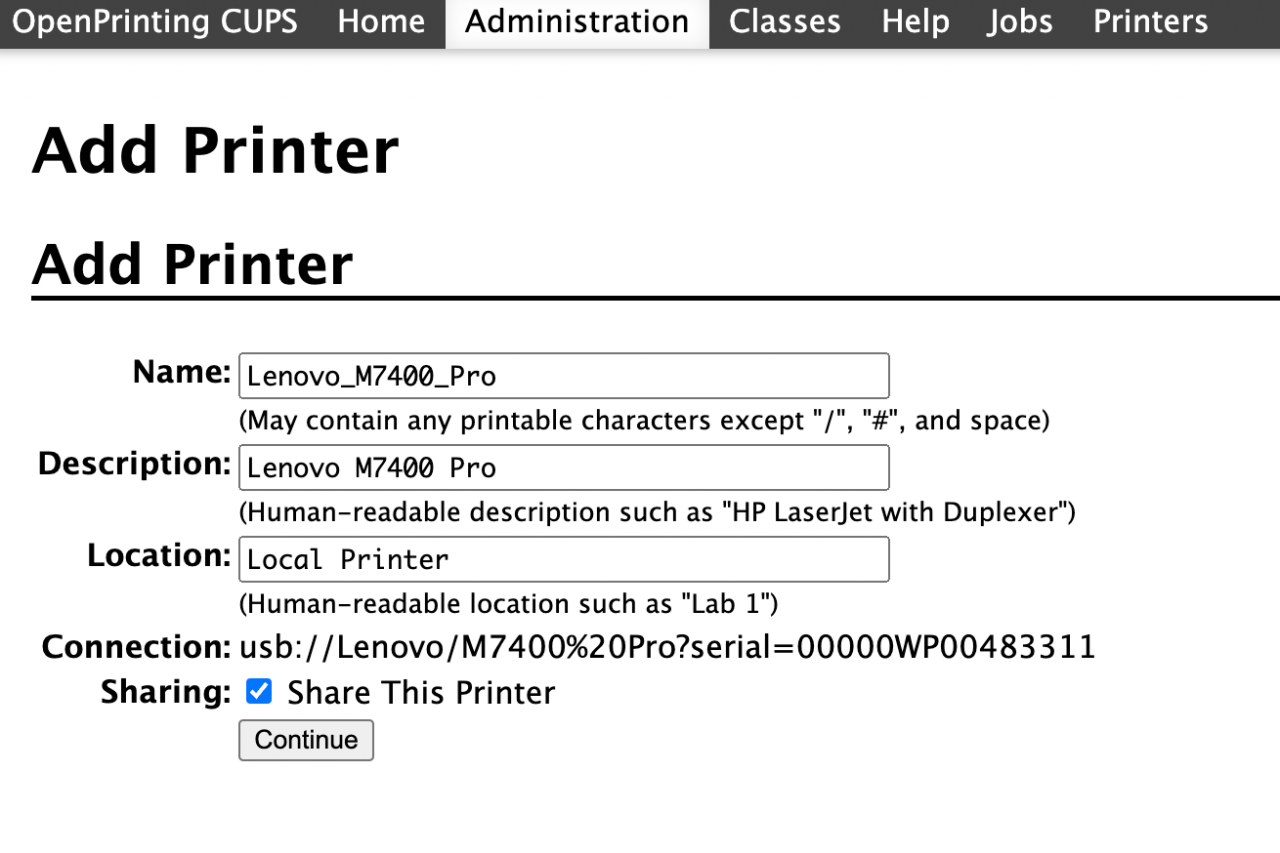
Task: Open the OpenPrinting CUPS site link
Action: tap(155, 22)
